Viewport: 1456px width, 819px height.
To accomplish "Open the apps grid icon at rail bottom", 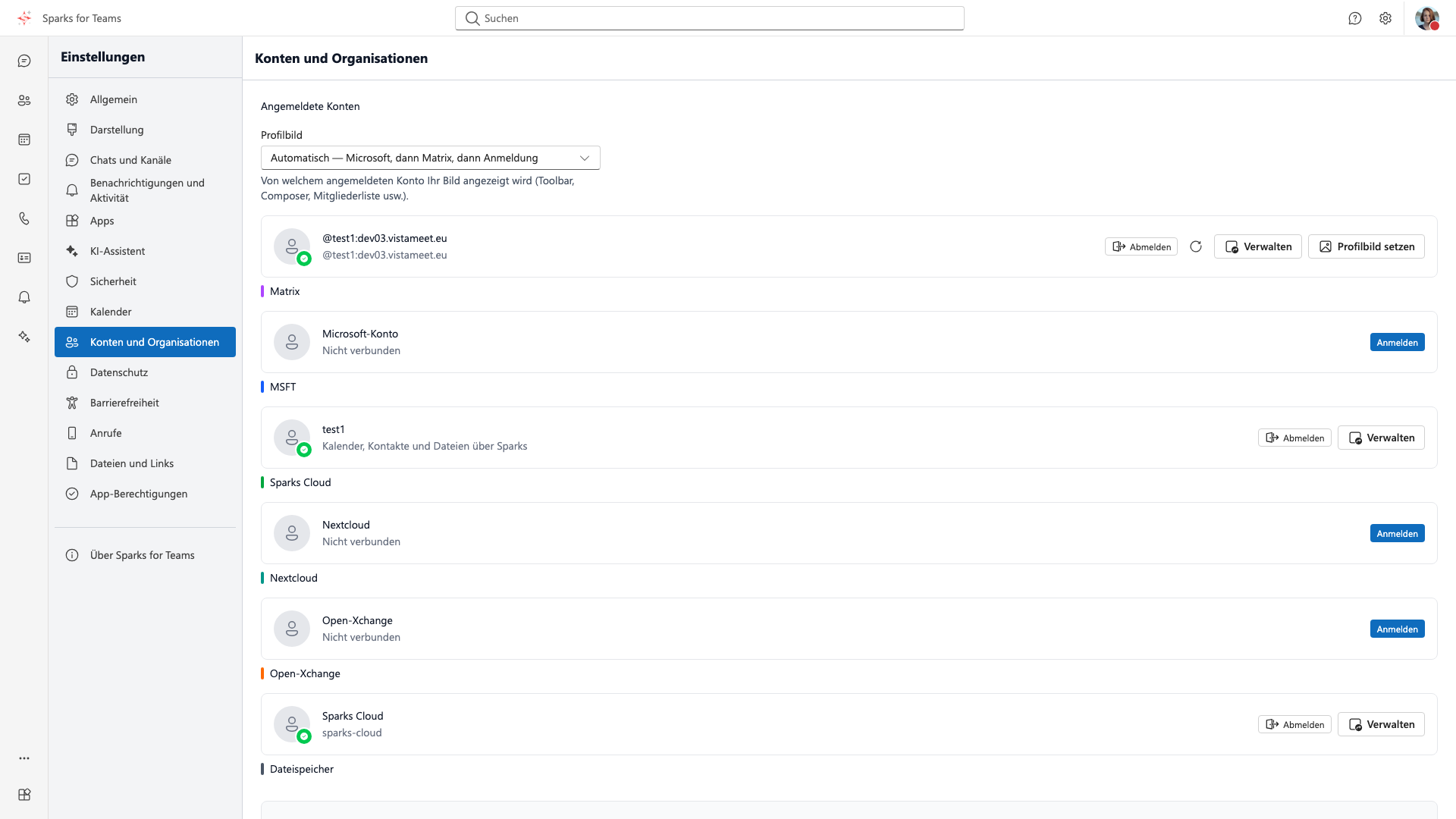I will click(x=24, y=795).
